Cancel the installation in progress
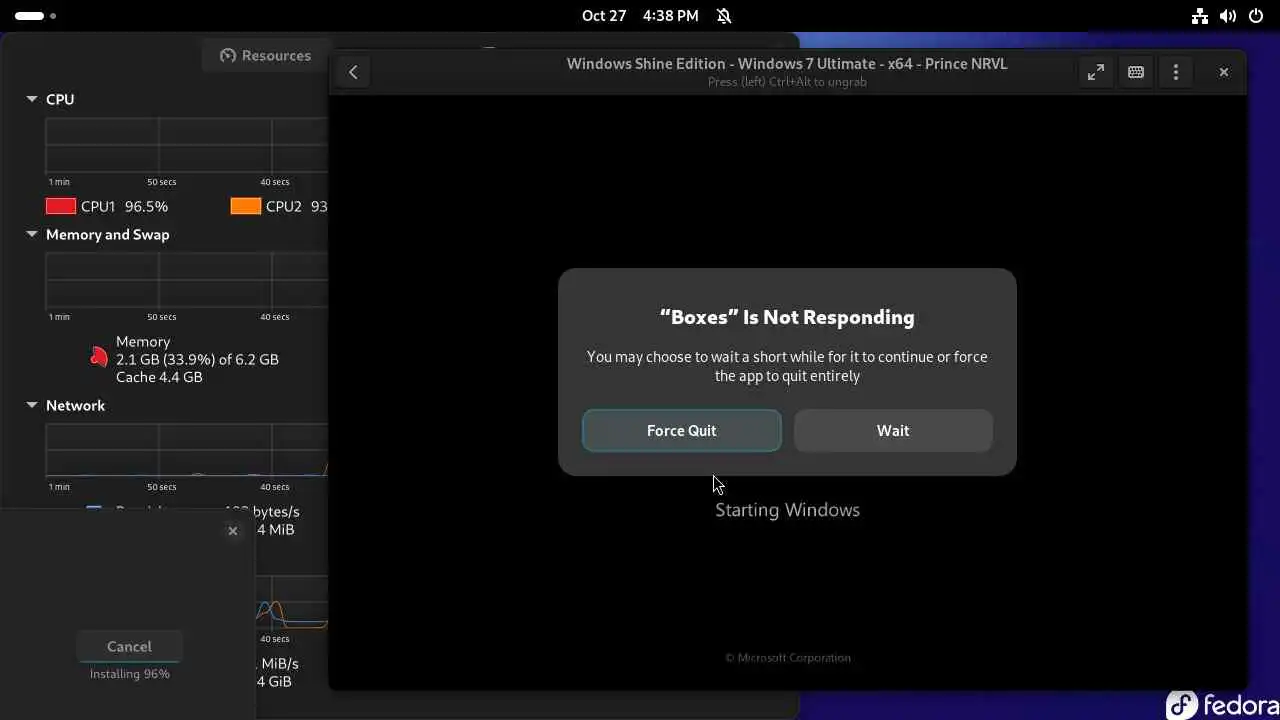 pyautogui.click(x=129, y=646)
